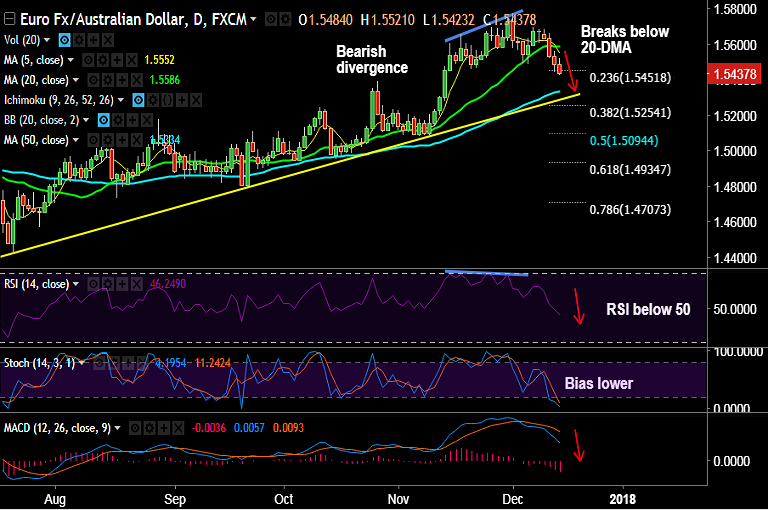Expand MA (5, close) dropdown arrow

pyautogui.click(x=71, y=60)
